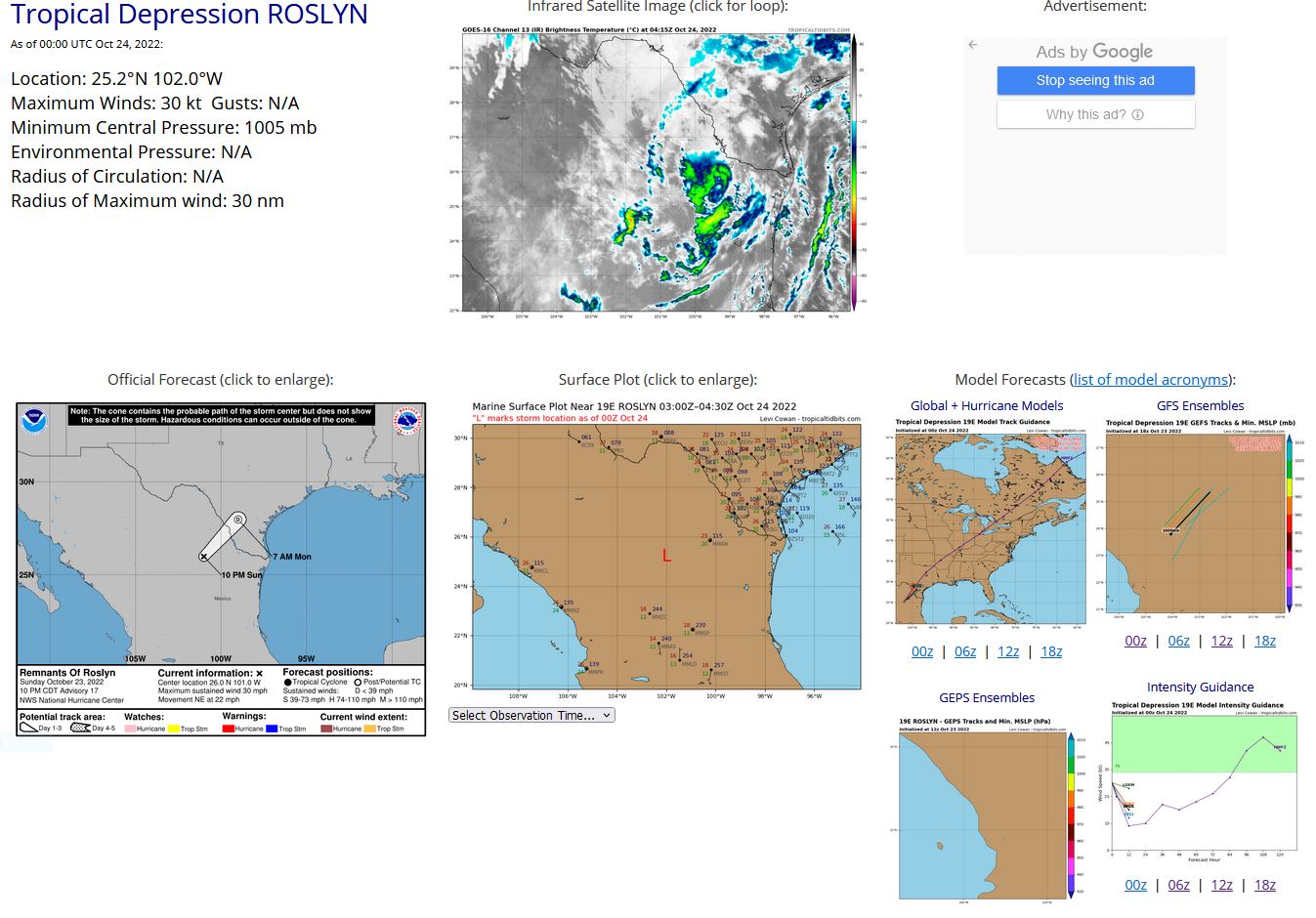This screenshot has height=918, width=1316.
Task: Open 00z link under Global + Hurricane Models
Action: point(922,651)
